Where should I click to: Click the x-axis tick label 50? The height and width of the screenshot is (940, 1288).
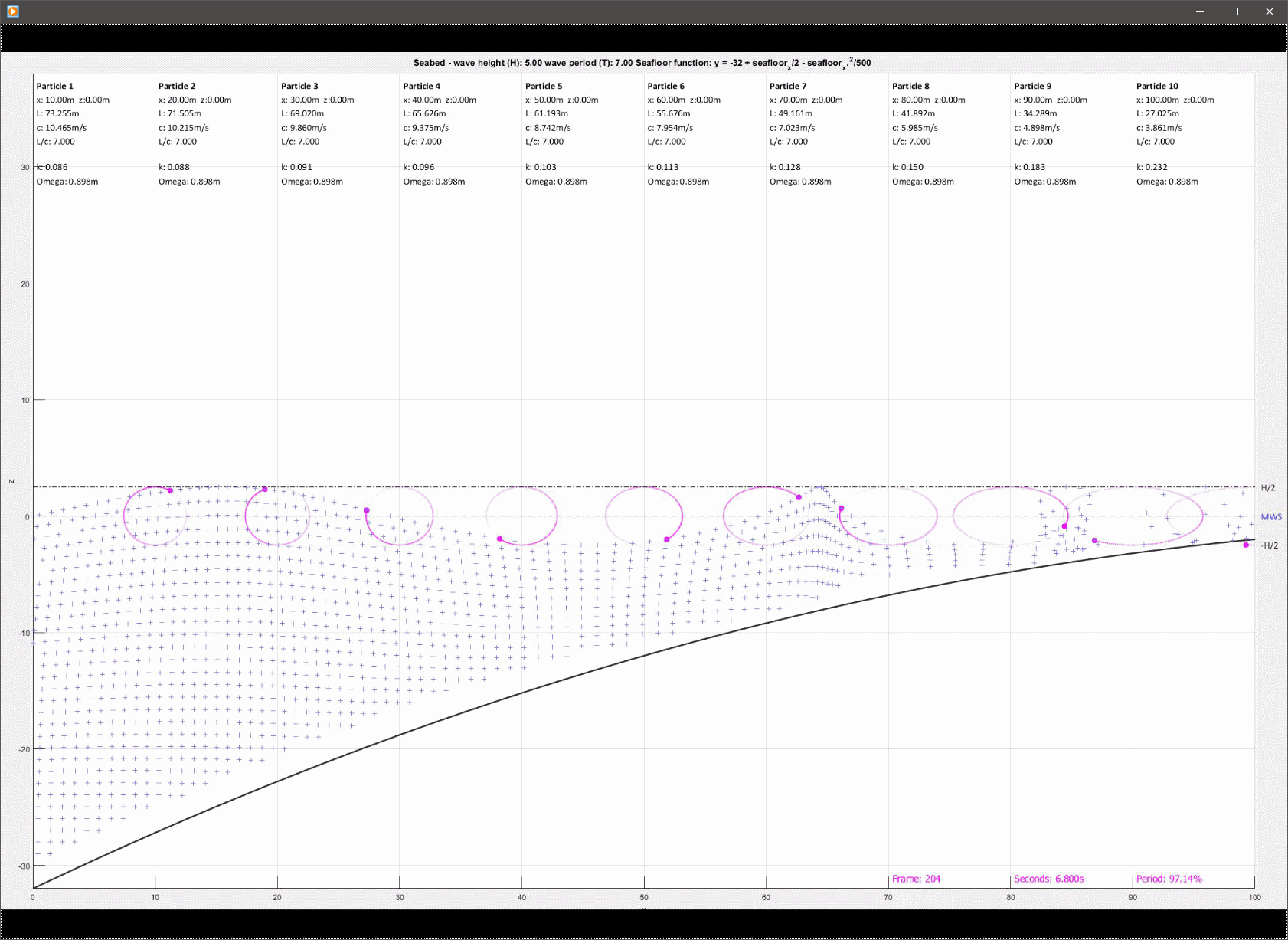point(644,896)
